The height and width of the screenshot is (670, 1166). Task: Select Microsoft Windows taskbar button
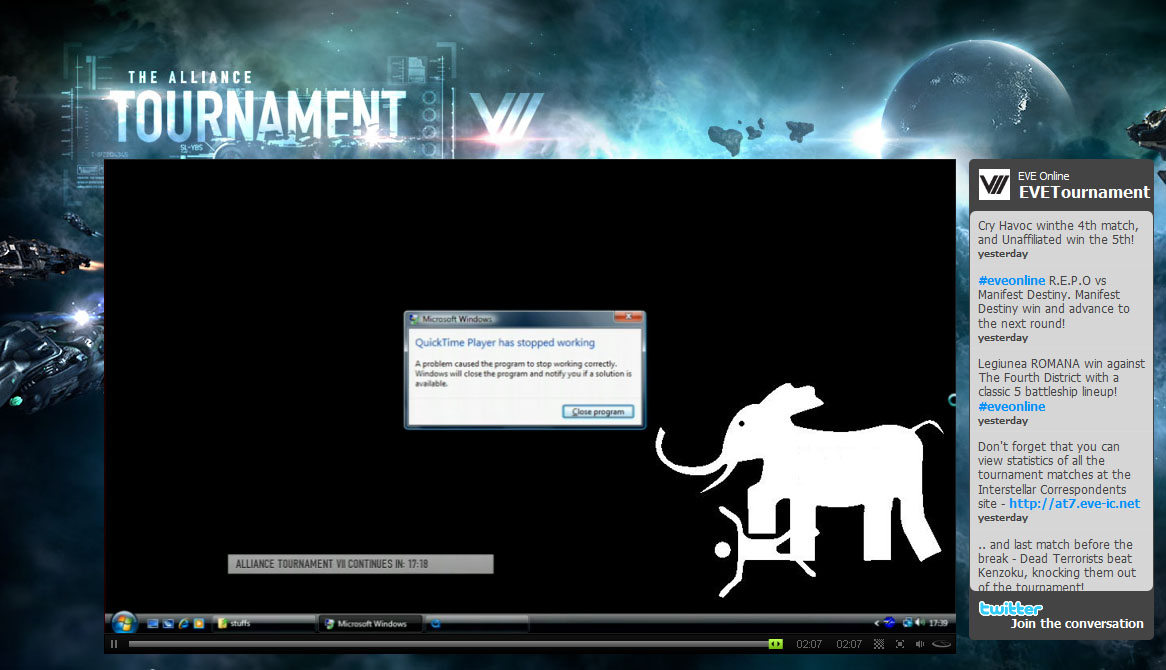(x=370, y=623)
